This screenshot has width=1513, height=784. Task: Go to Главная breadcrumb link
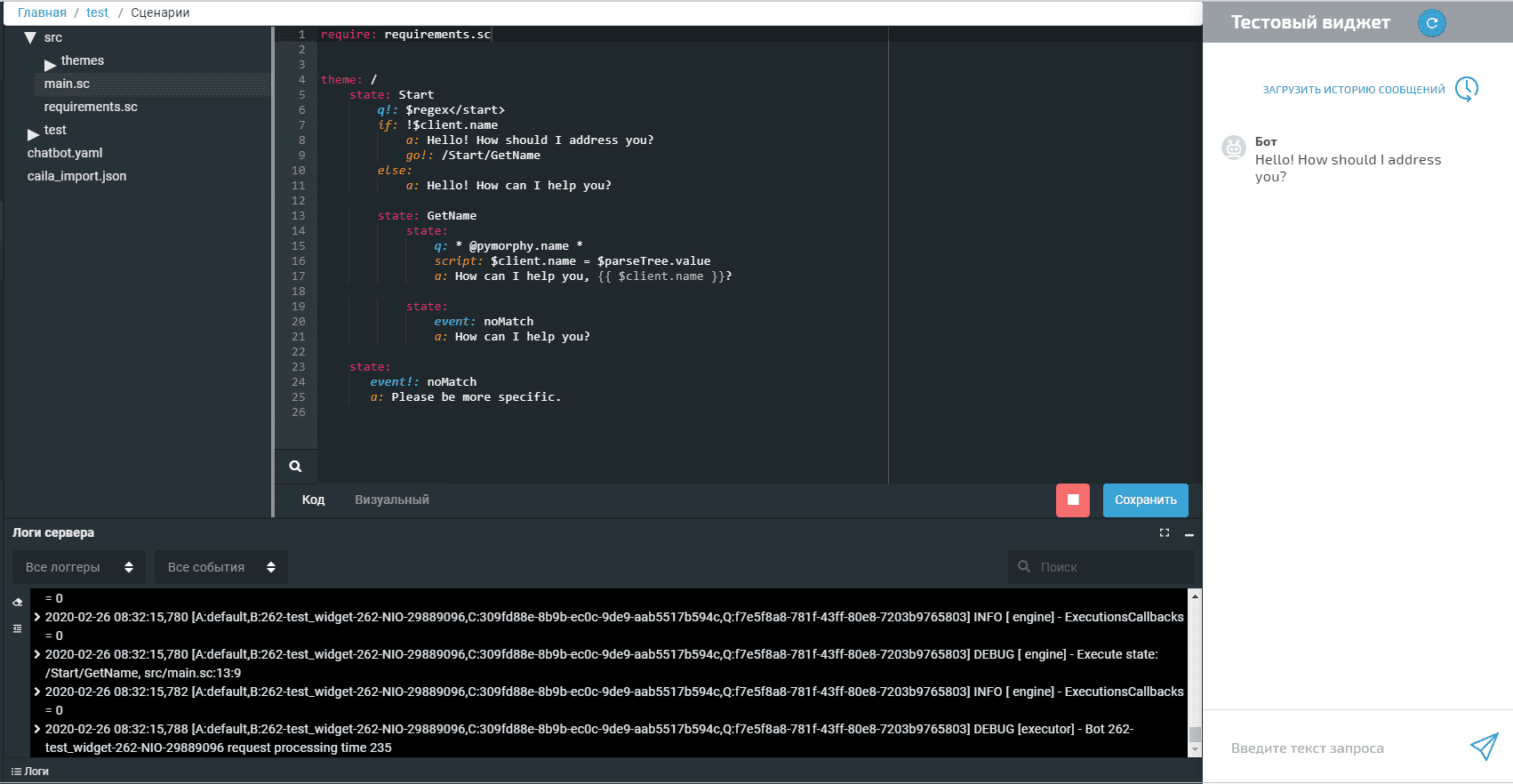(x=42, y=12)
